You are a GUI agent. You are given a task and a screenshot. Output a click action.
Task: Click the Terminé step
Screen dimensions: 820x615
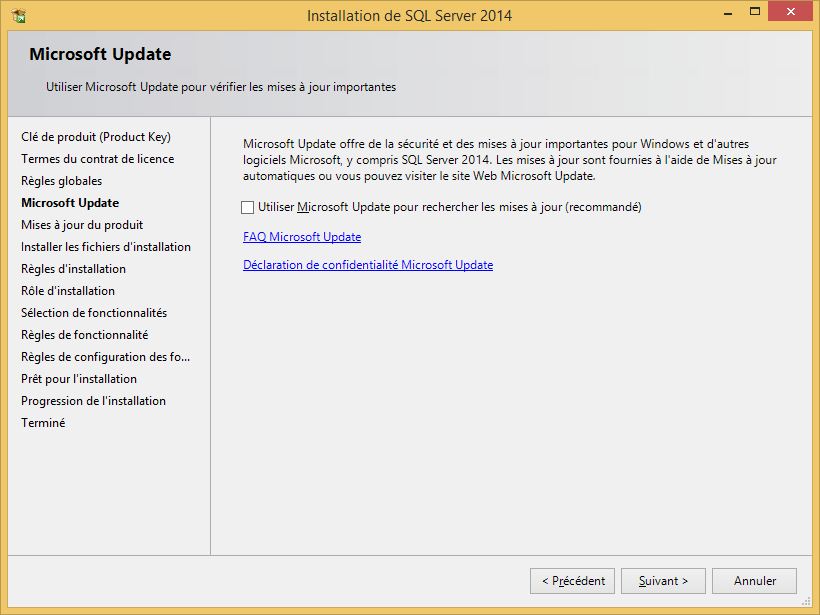[43, 423]
